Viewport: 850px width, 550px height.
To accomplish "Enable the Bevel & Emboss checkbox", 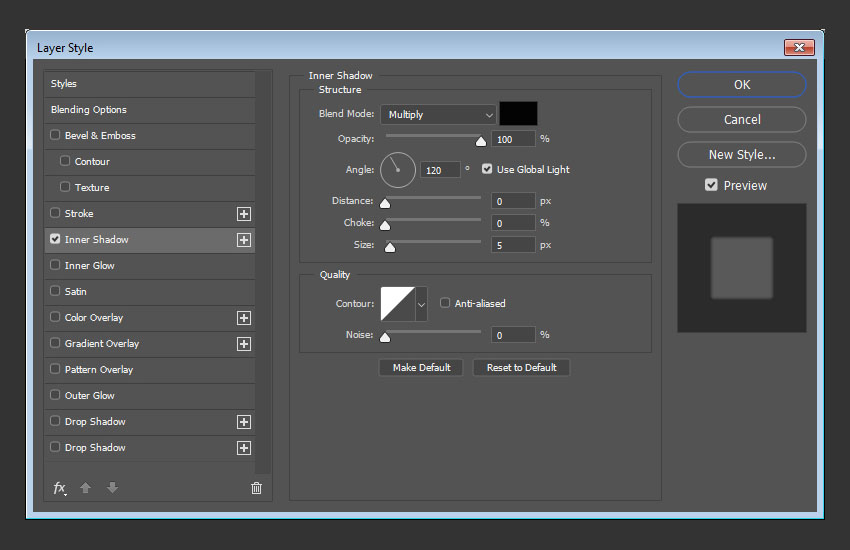I will coord(55,136).
